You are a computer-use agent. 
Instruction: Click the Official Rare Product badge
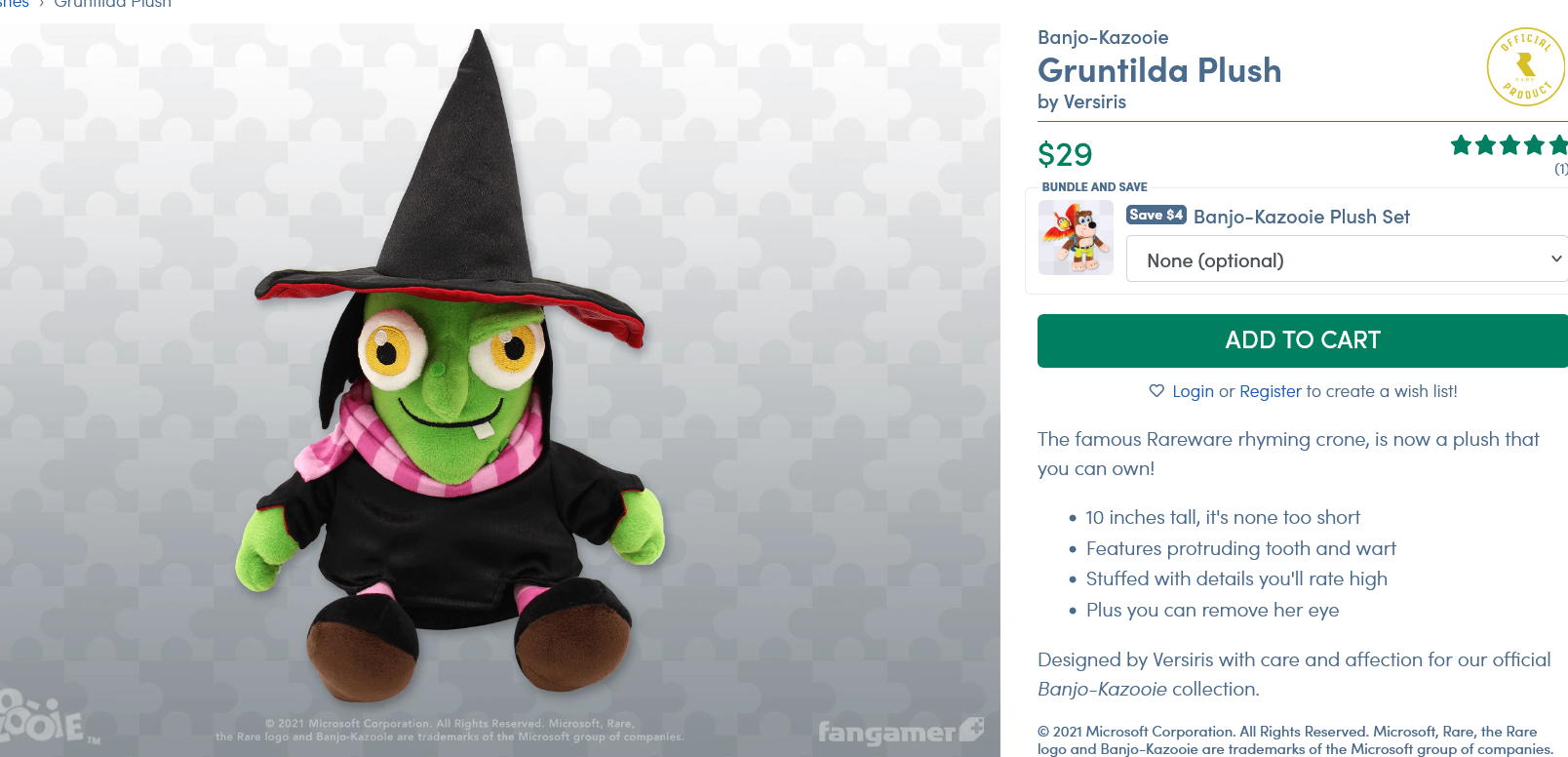coord(1526,66)
